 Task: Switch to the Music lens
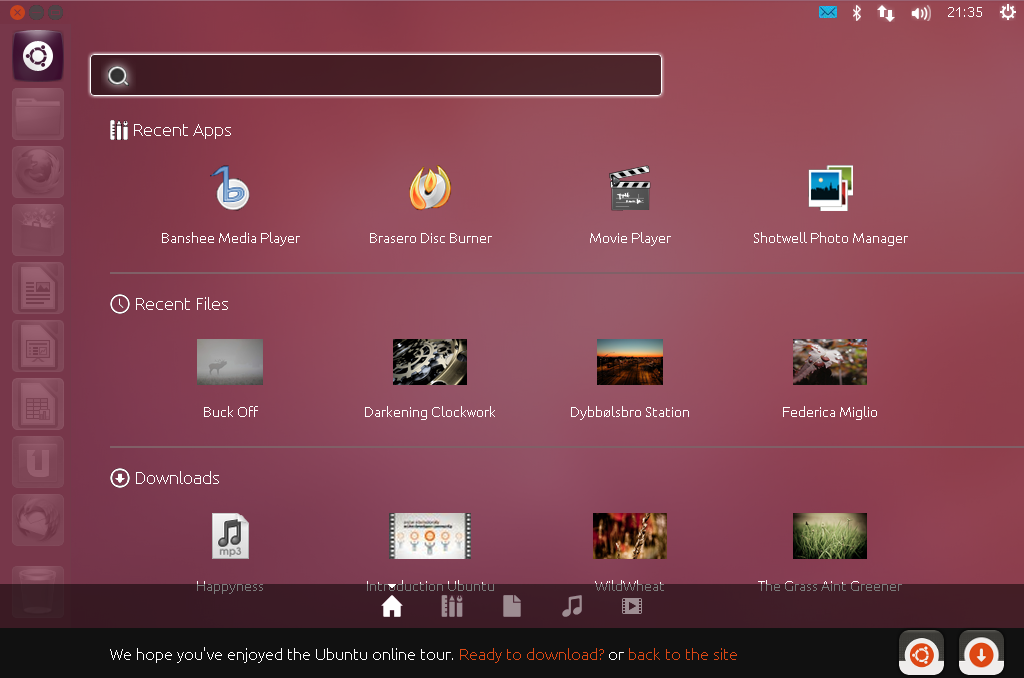pos(572,605)
